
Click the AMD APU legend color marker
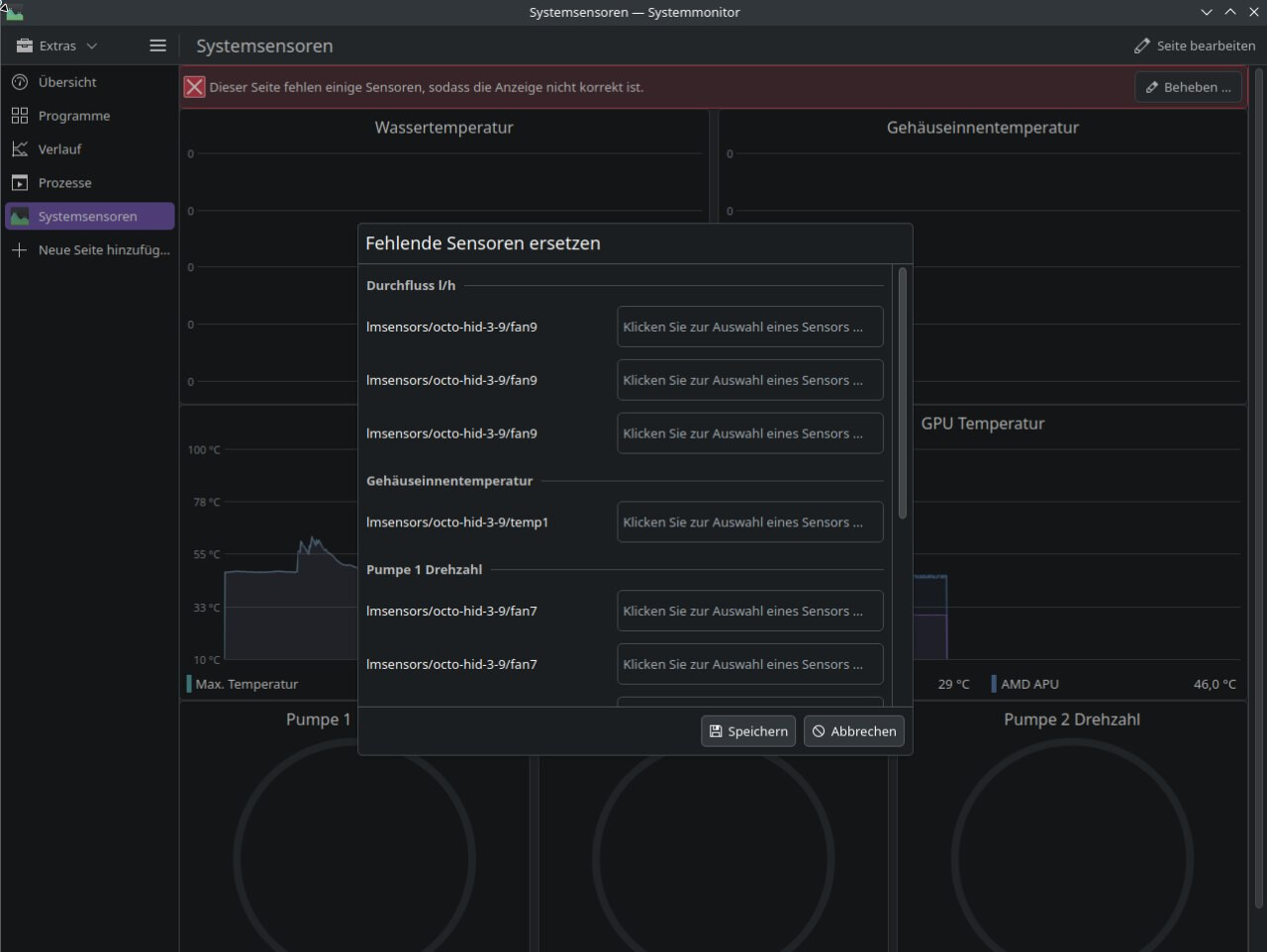coord(994,684)
